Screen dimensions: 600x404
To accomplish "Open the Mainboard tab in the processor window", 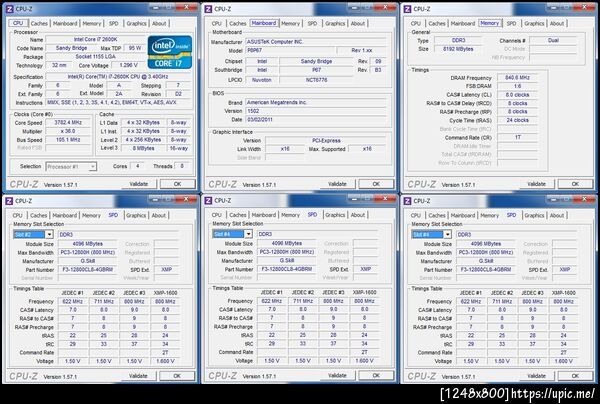I will (x=65, y=23).
